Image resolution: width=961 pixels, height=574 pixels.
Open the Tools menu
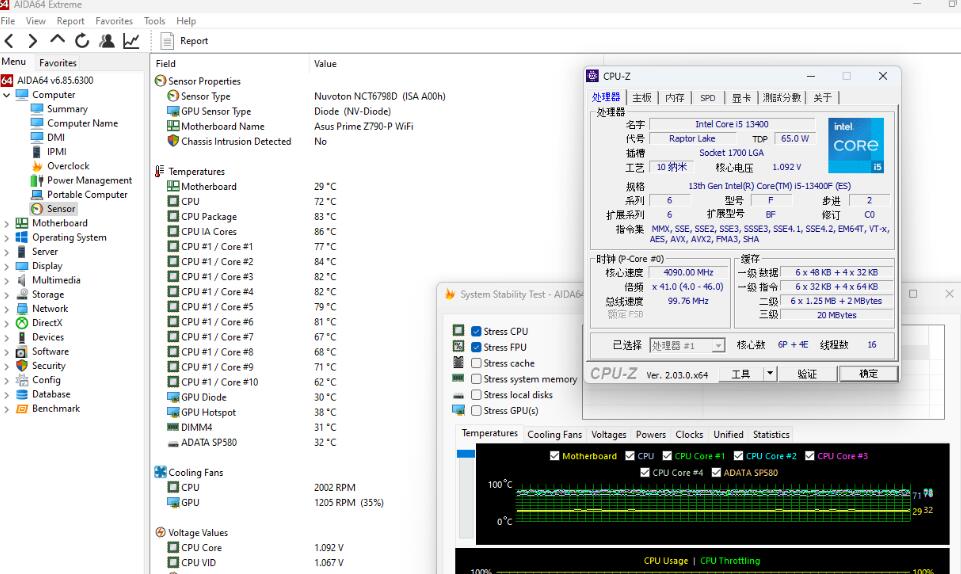coord(154,21)
